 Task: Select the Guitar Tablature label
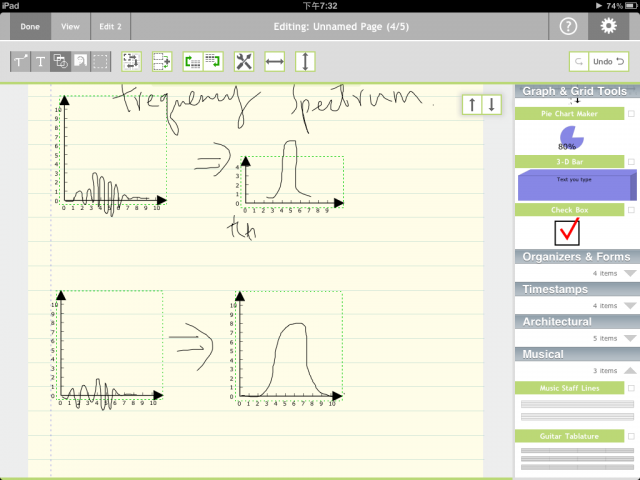569,436
